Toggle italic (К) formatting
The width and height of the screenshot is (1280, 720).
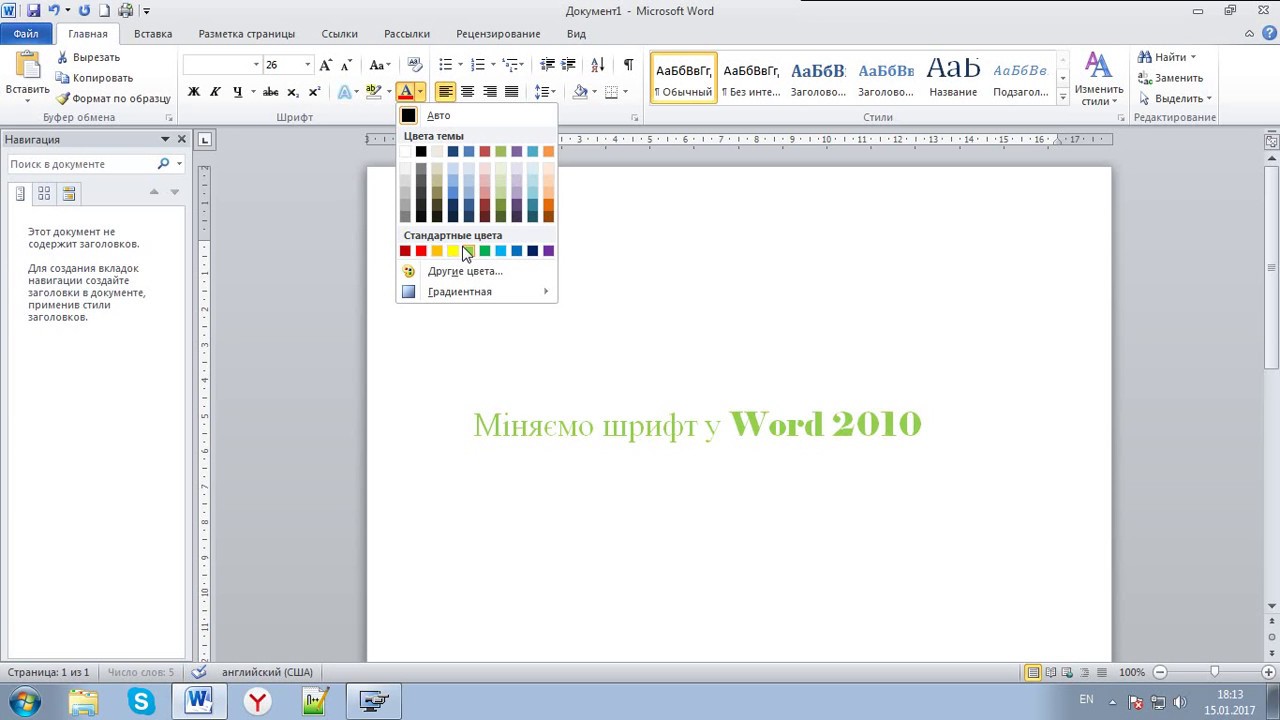[215, 92]
